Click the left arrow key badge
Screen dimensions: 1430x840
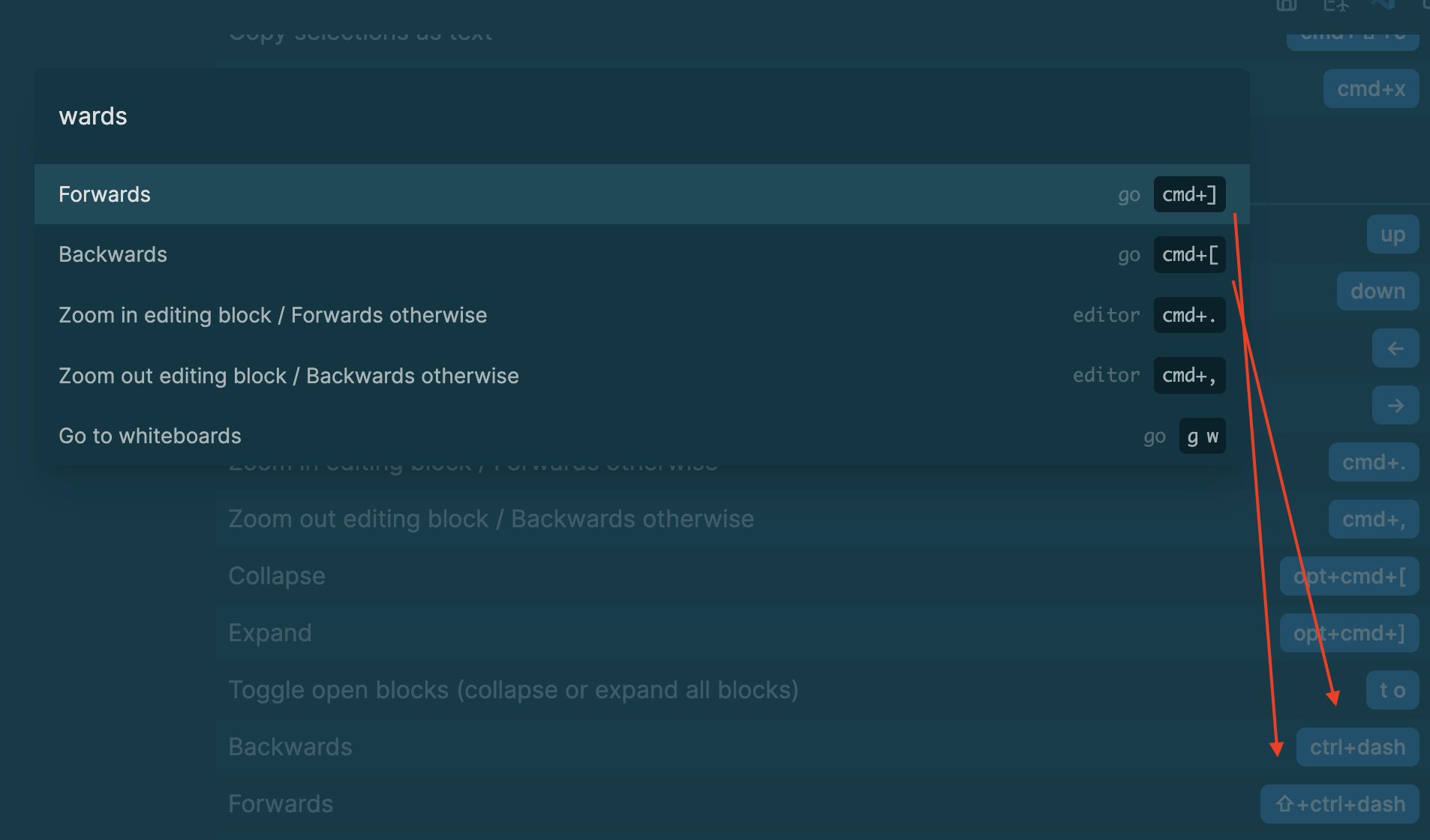[x=1395, y=348]
